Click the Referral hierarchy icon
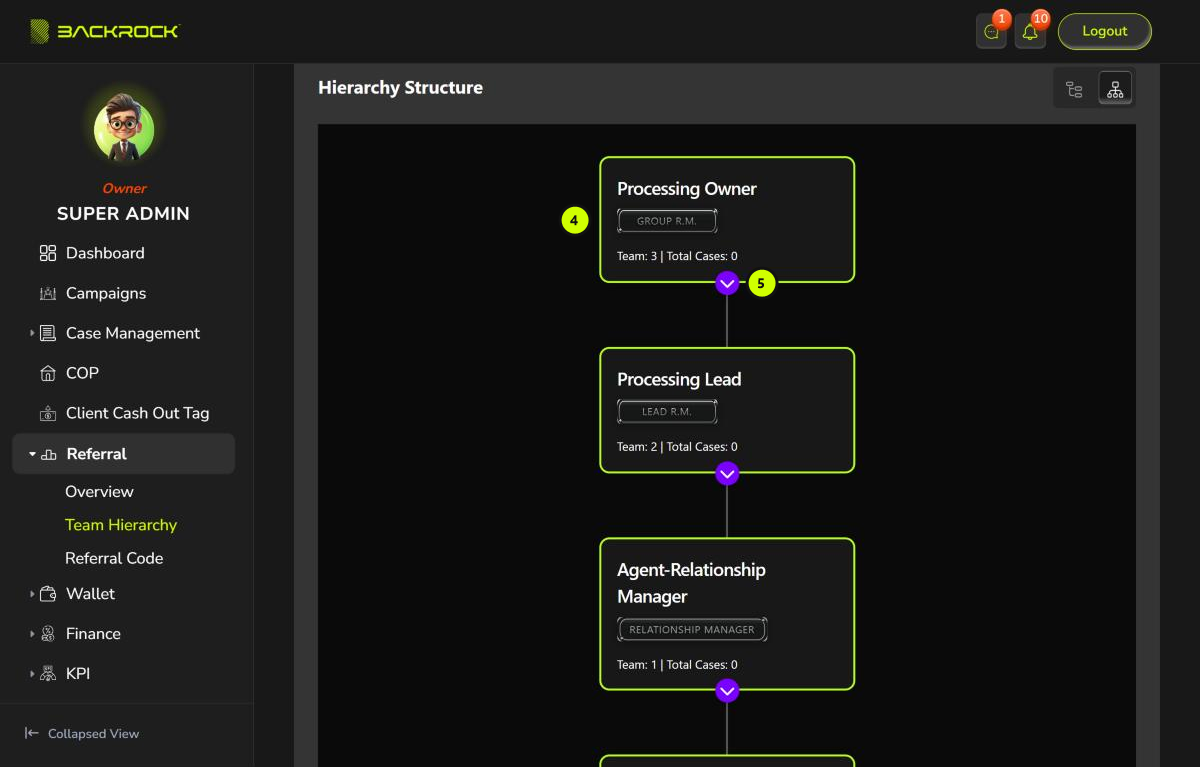The image size is (1200, 767). 49,454
